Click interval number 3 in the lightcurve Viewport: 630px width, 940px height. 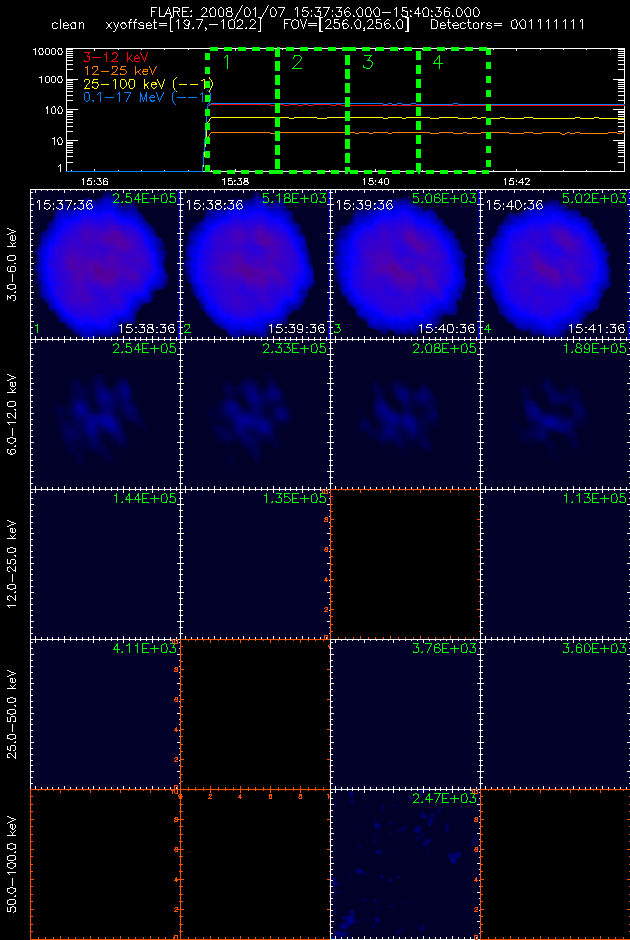pyautogui.click(x=367, y=62)
